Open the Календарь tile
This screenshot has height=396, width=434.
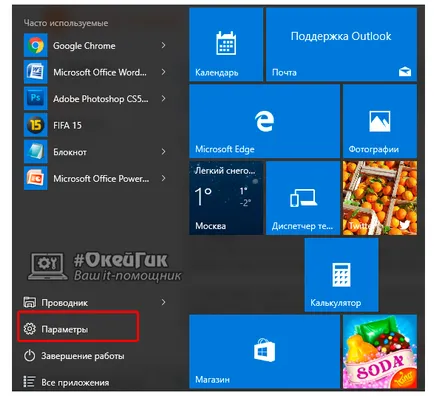tap(226, 45)
